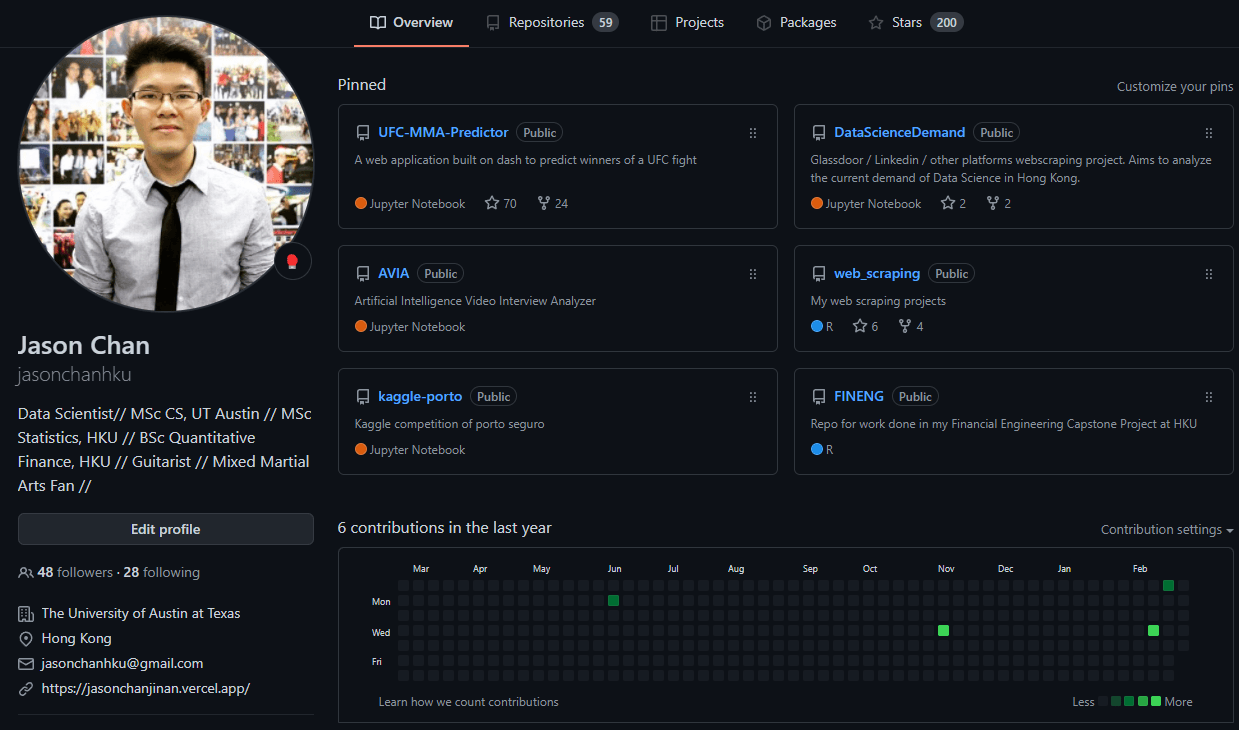Image resolution: width=1239 pixels, height=730 pixels.
Task: Click the stars count badge 200
Action: coord(947,22)
